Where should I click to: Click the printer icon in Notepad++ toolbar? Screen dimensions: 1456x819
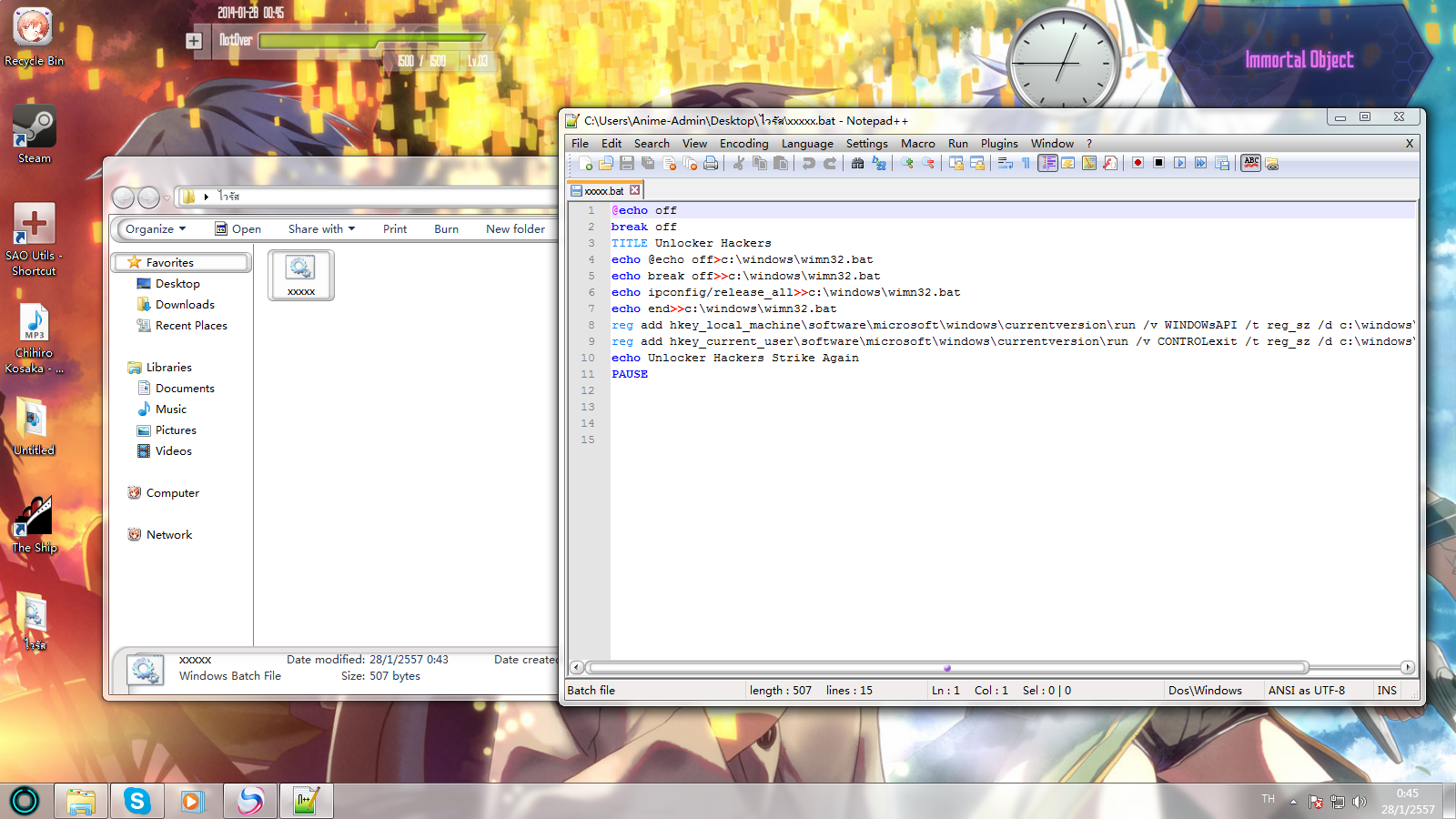pyautogui.click(x=711, y=164)
